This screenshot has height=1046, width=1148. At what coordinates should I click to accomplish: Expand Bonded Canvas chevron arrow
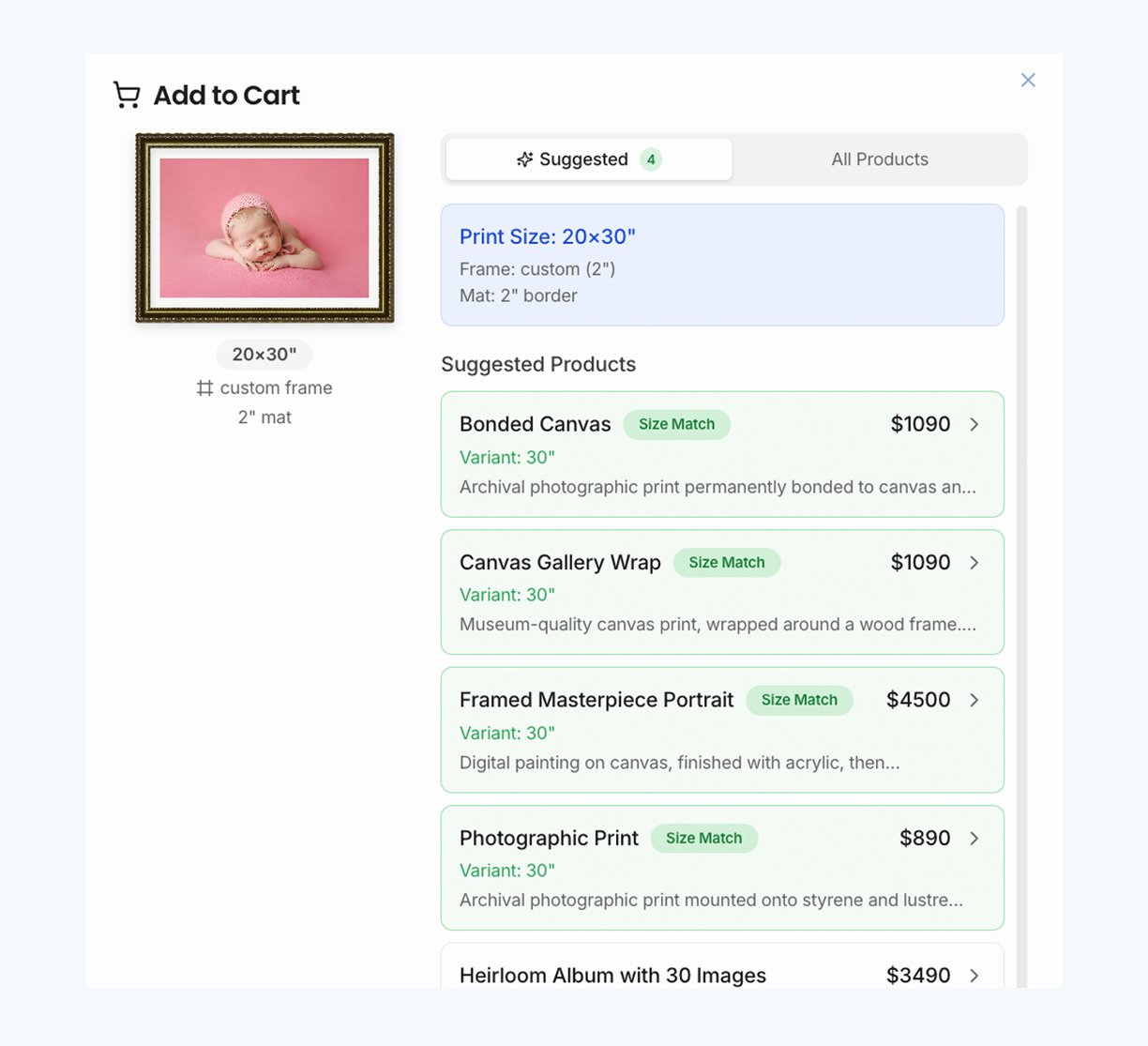(x=974, y=425)
